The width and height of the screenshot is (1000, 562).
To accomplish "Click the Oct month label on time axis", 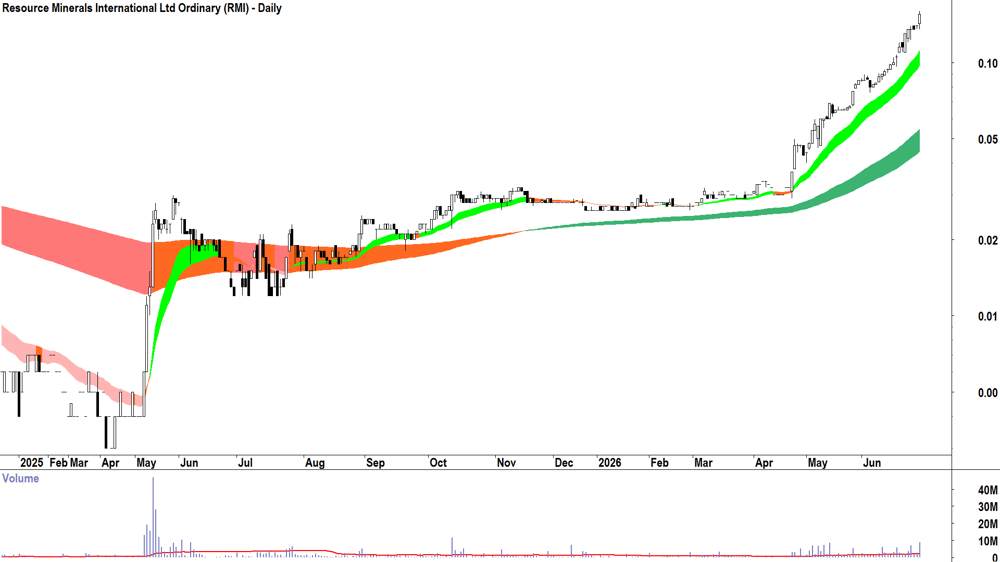I will 438,463.
